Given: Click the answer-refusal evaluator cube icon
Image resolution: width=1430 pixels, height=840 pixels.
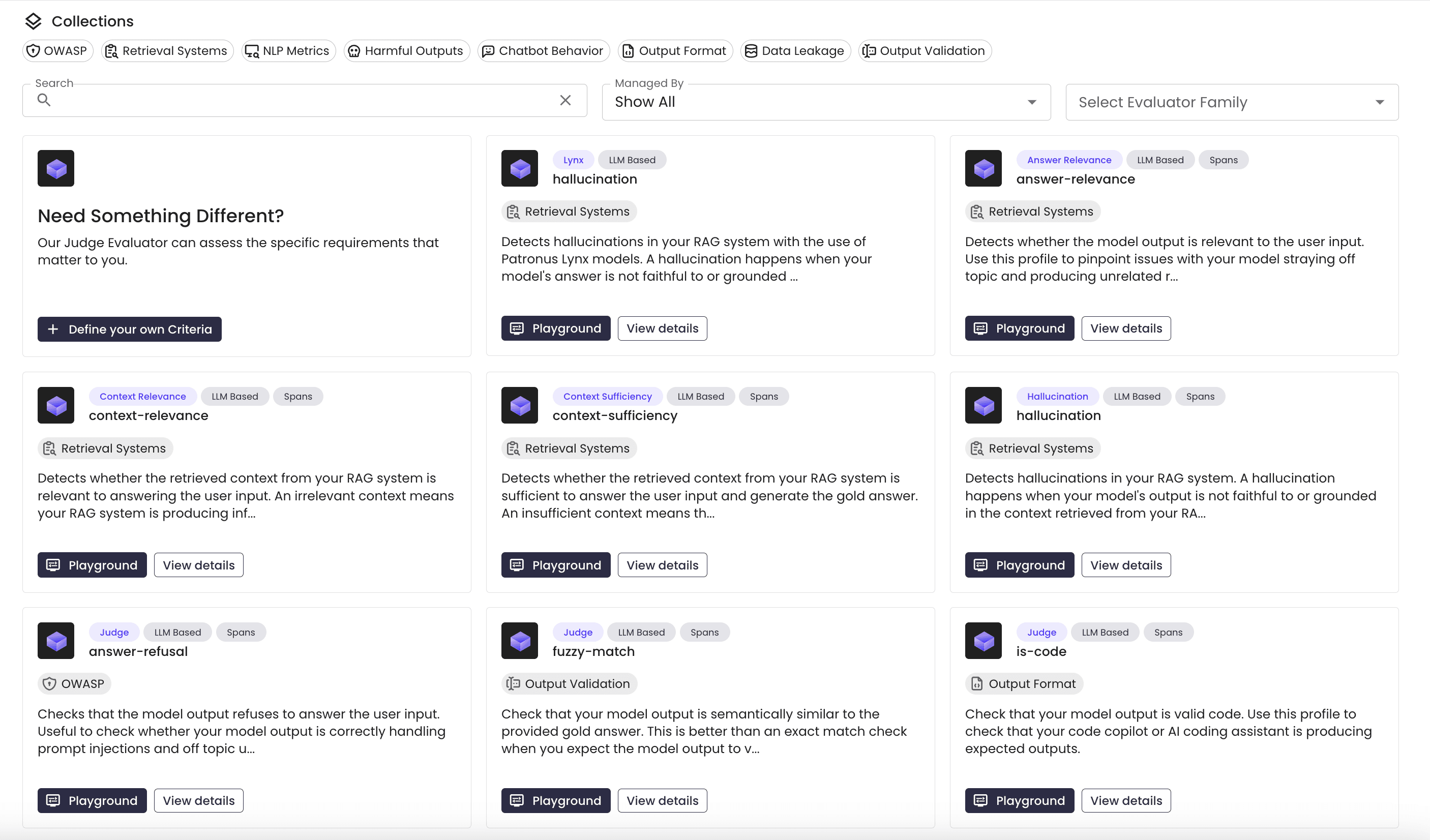Looking at the screenshot, I should pos(55,640).
